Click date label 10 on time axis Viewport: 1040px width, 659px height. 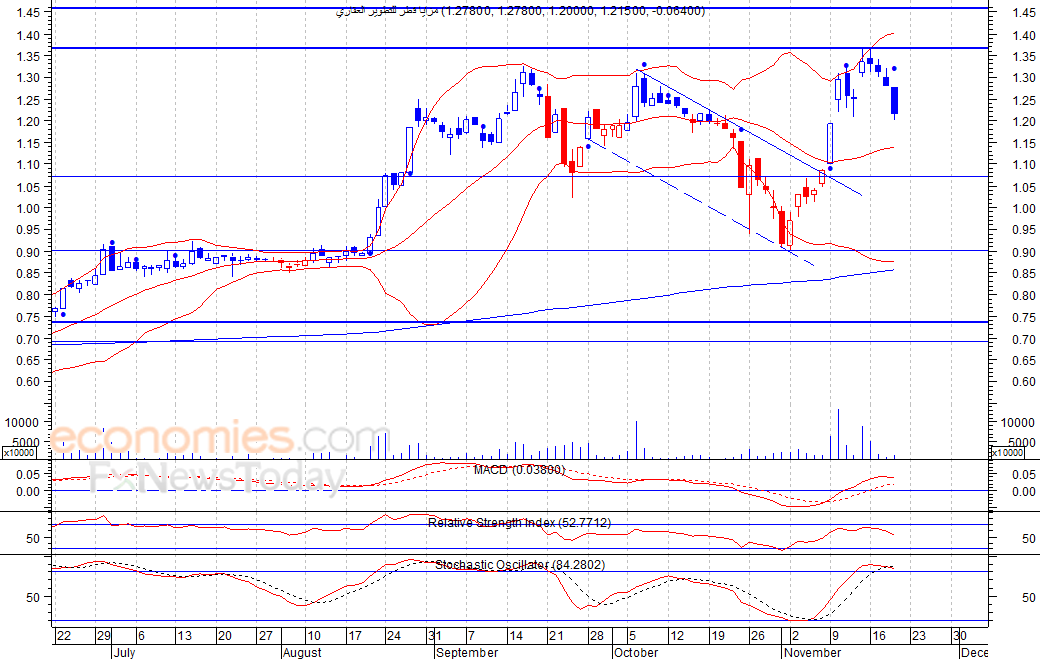tap(314, 636)
